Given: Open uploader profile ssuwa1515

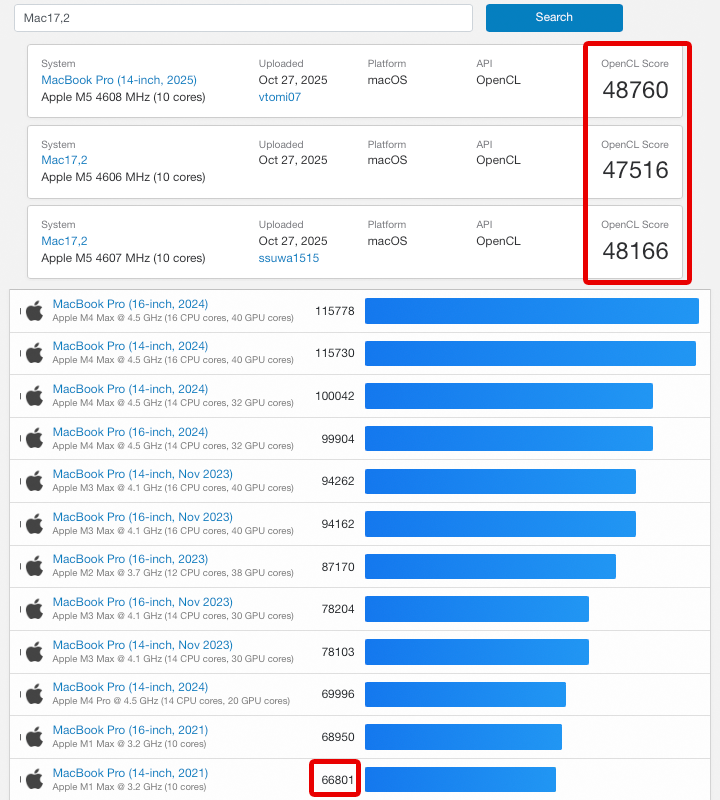Looking at the screenshot, I should [x=288, y=258].
